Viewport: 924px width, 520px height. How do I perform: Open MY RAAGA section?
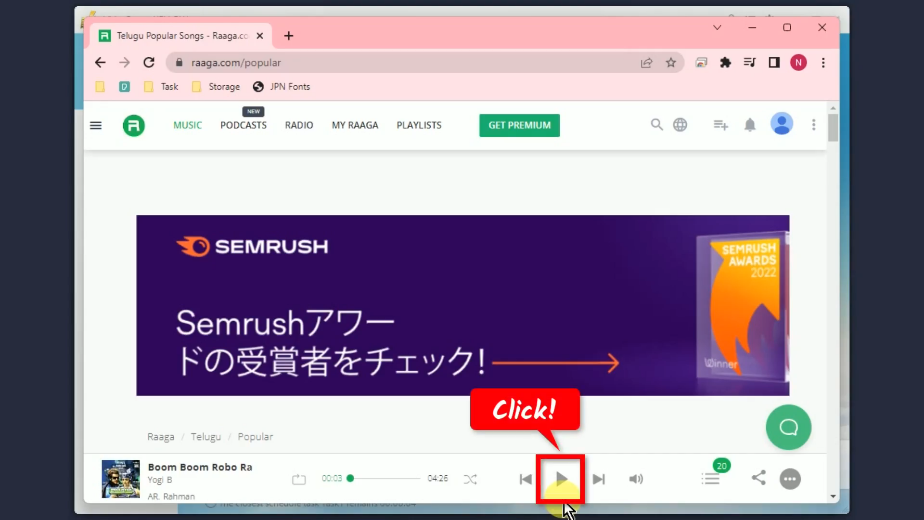(355, 125)
